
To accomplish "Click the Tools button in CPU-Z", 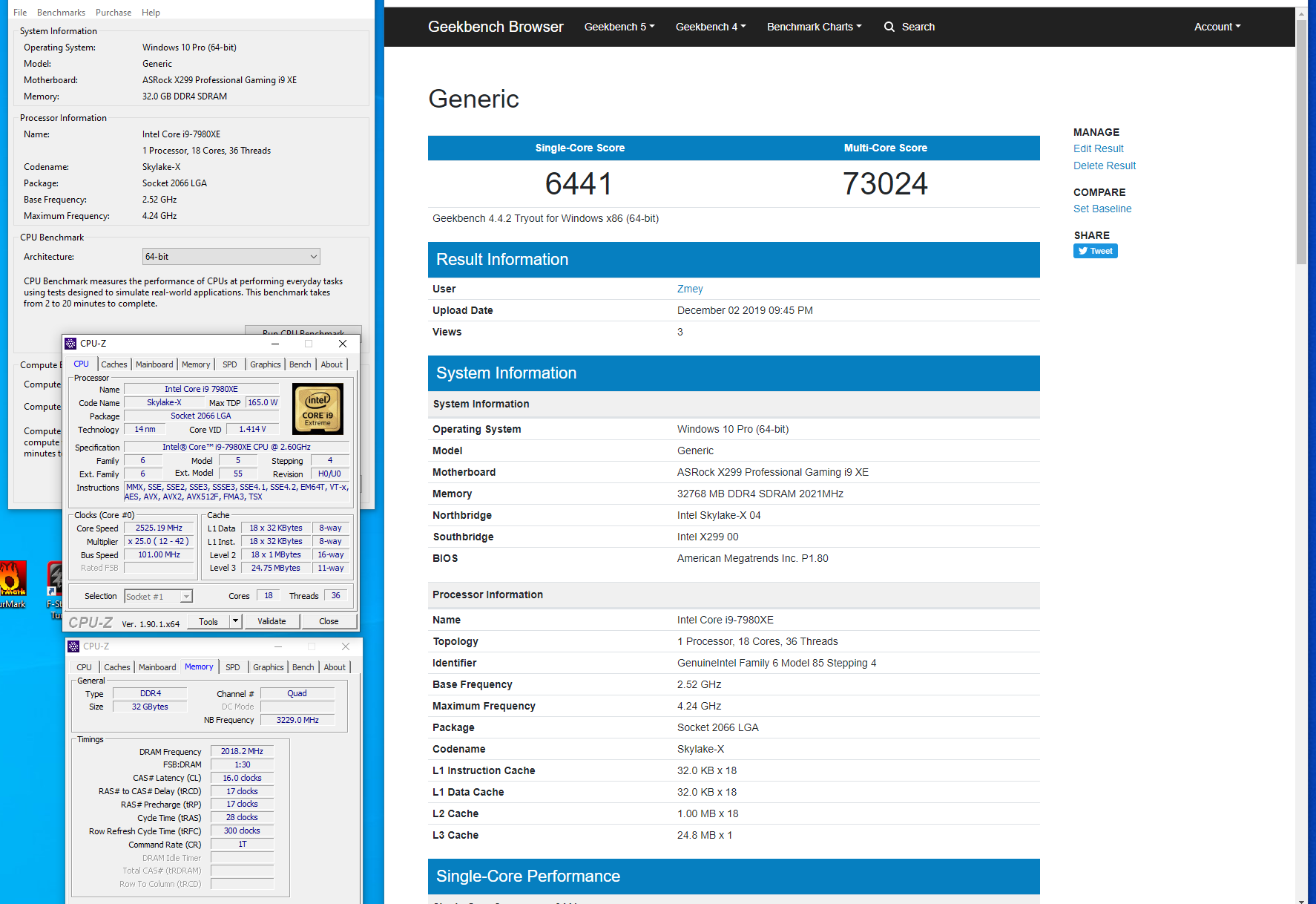I will (x=208, y=621).
